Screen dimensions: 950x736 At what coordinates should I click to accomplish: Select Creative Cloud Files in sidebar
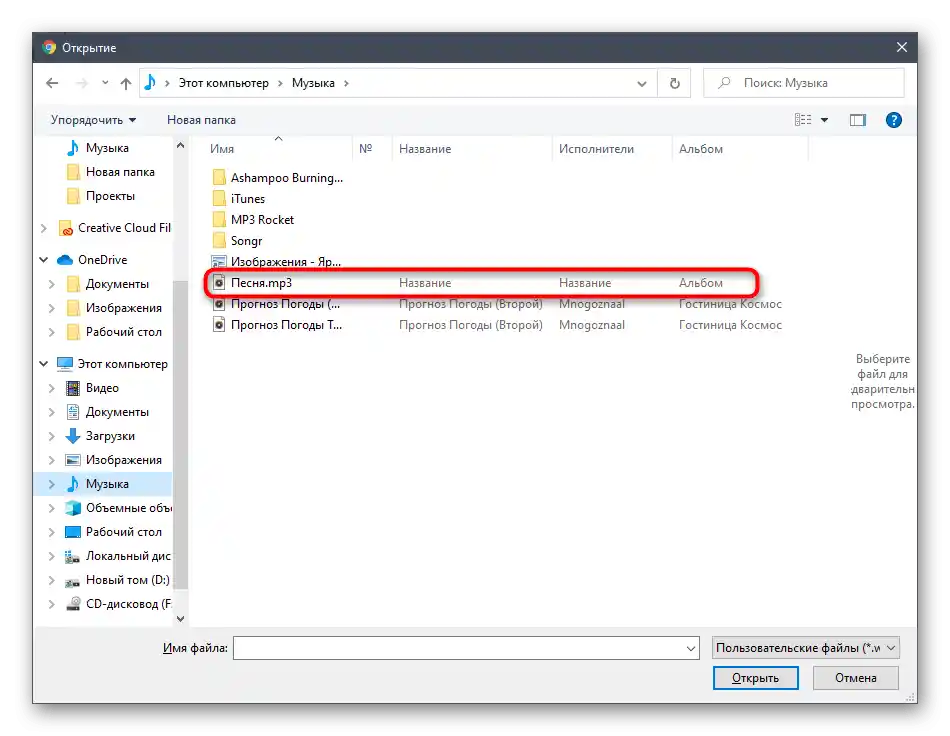click(115, 228)
